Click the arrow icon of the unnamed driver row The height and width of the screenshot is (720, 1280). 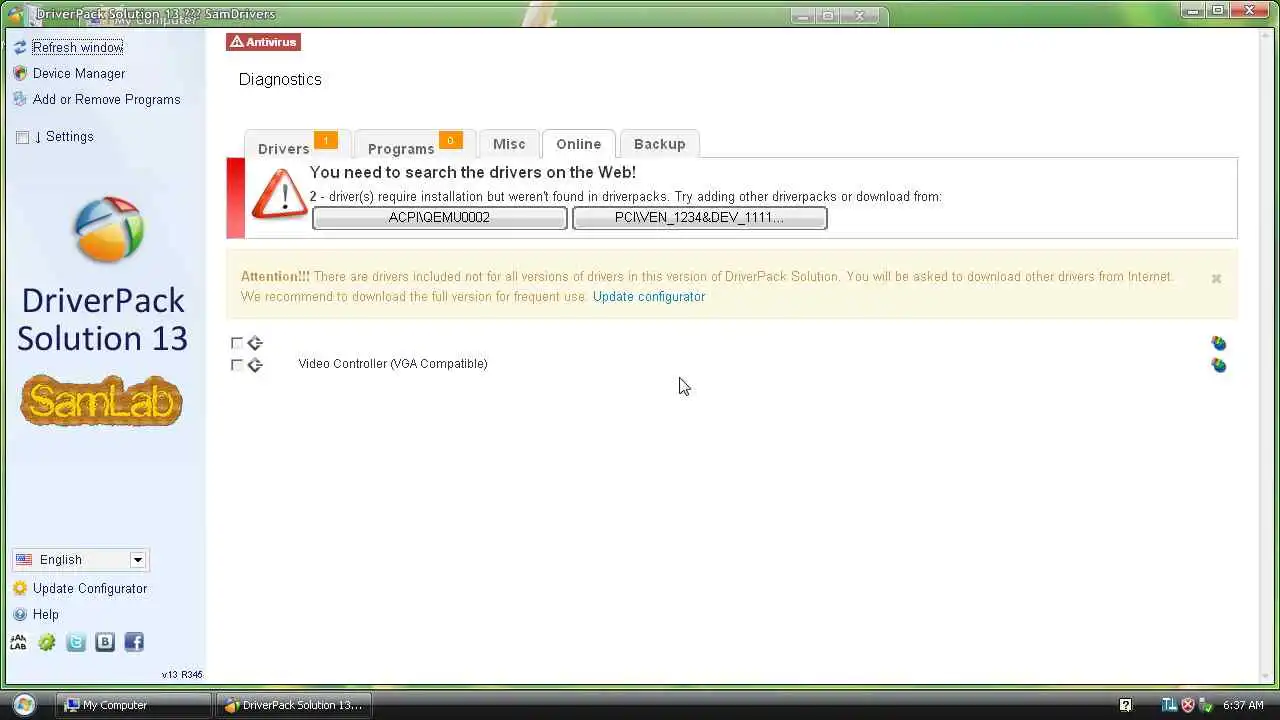(x=255, y=343)
